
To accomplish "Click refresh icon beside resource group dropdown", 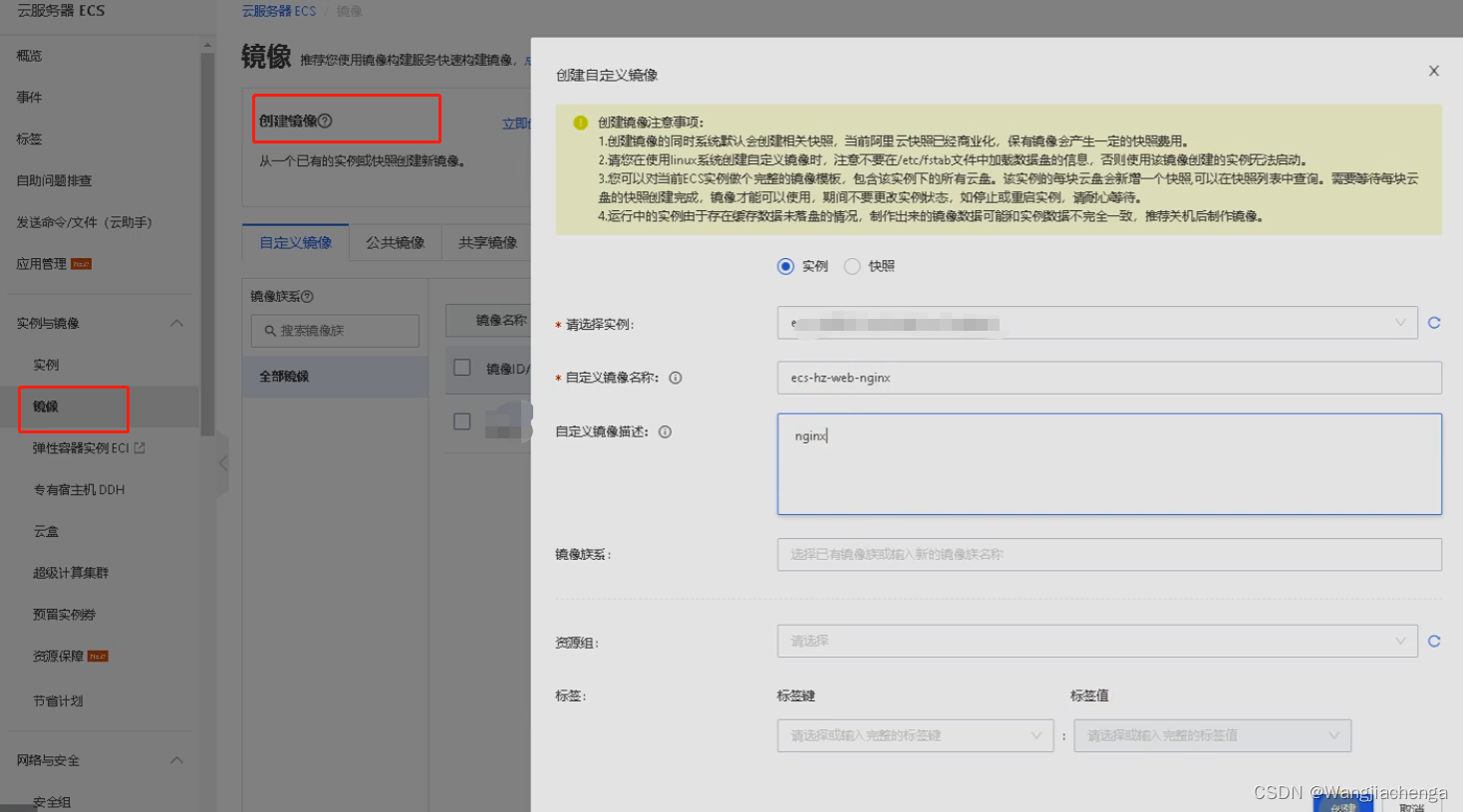I will [x=1434, y=642].
